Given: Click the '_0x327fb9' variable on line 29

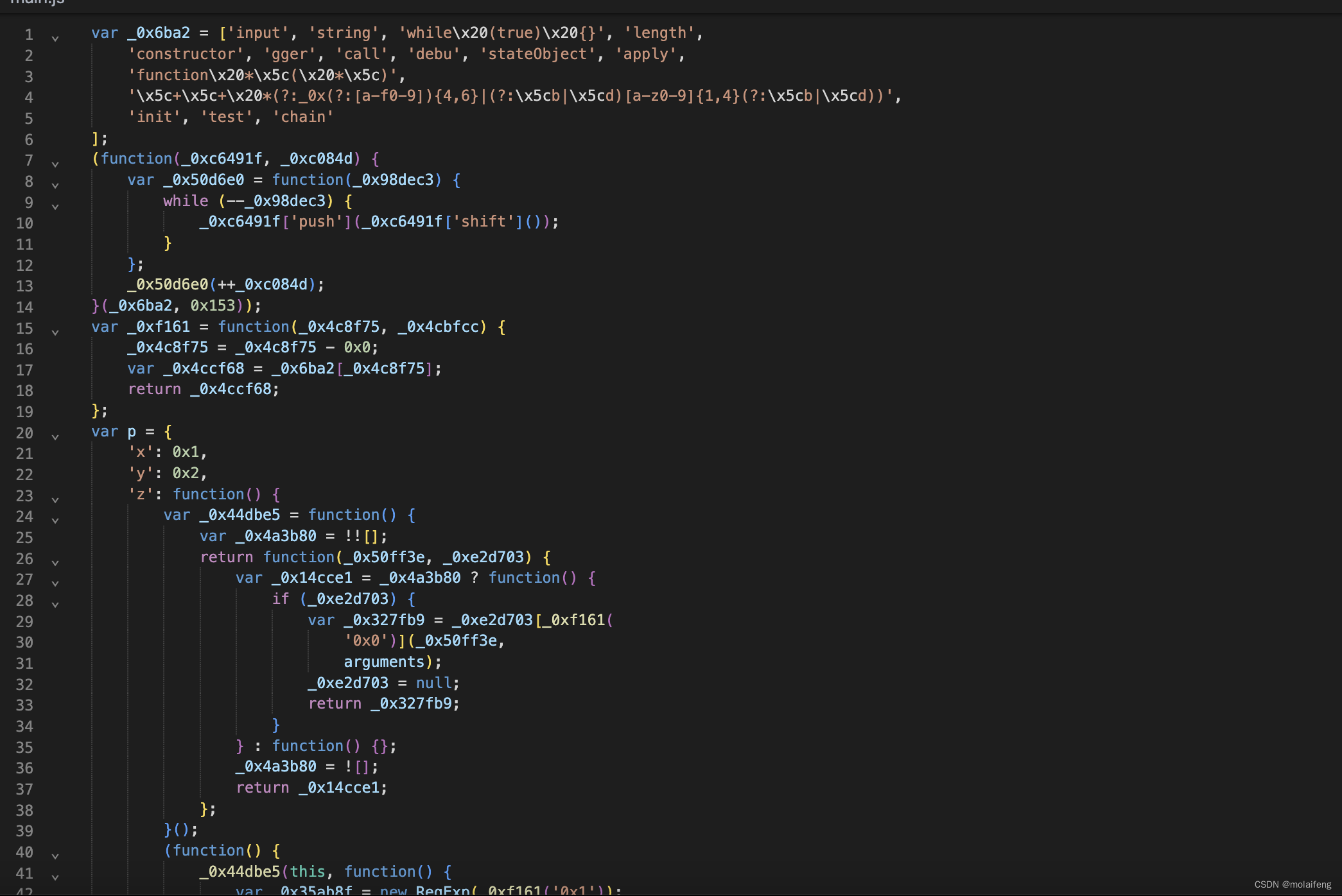Looking at the screenshot, I should (384, 620).
